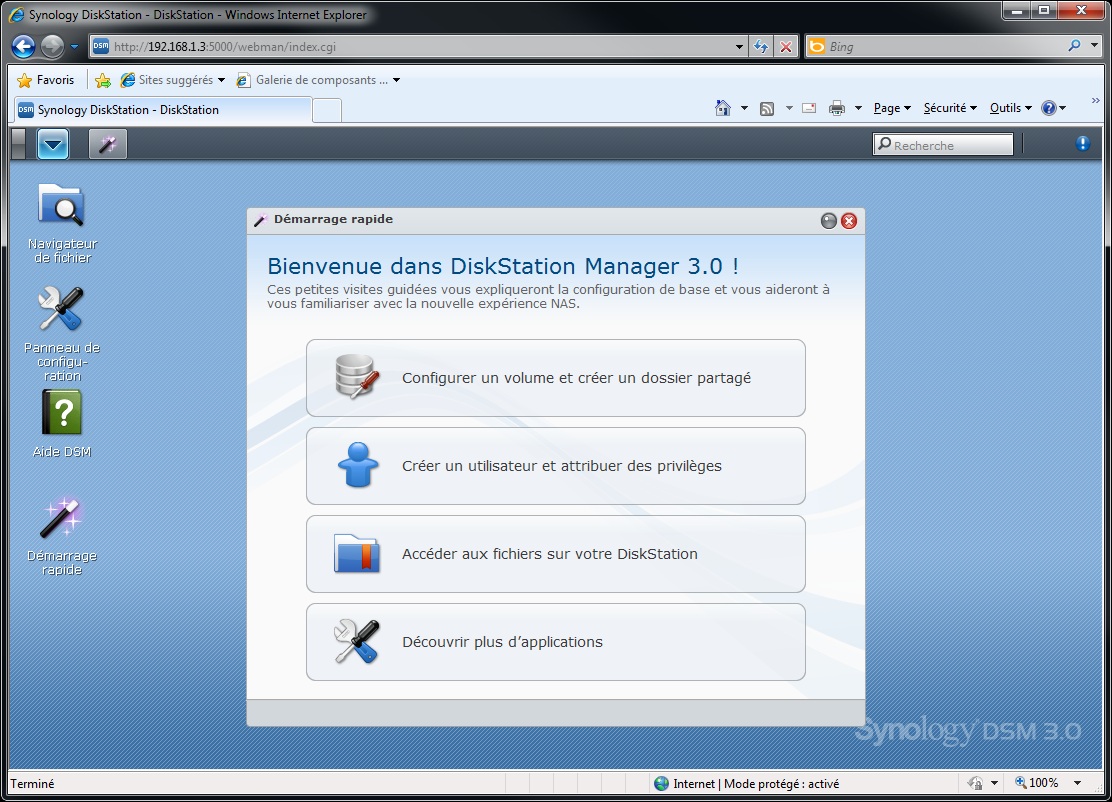Refresh the page with the refresh icon
The width and height of the screenshot is (1112, 802).
pos(761,47)
